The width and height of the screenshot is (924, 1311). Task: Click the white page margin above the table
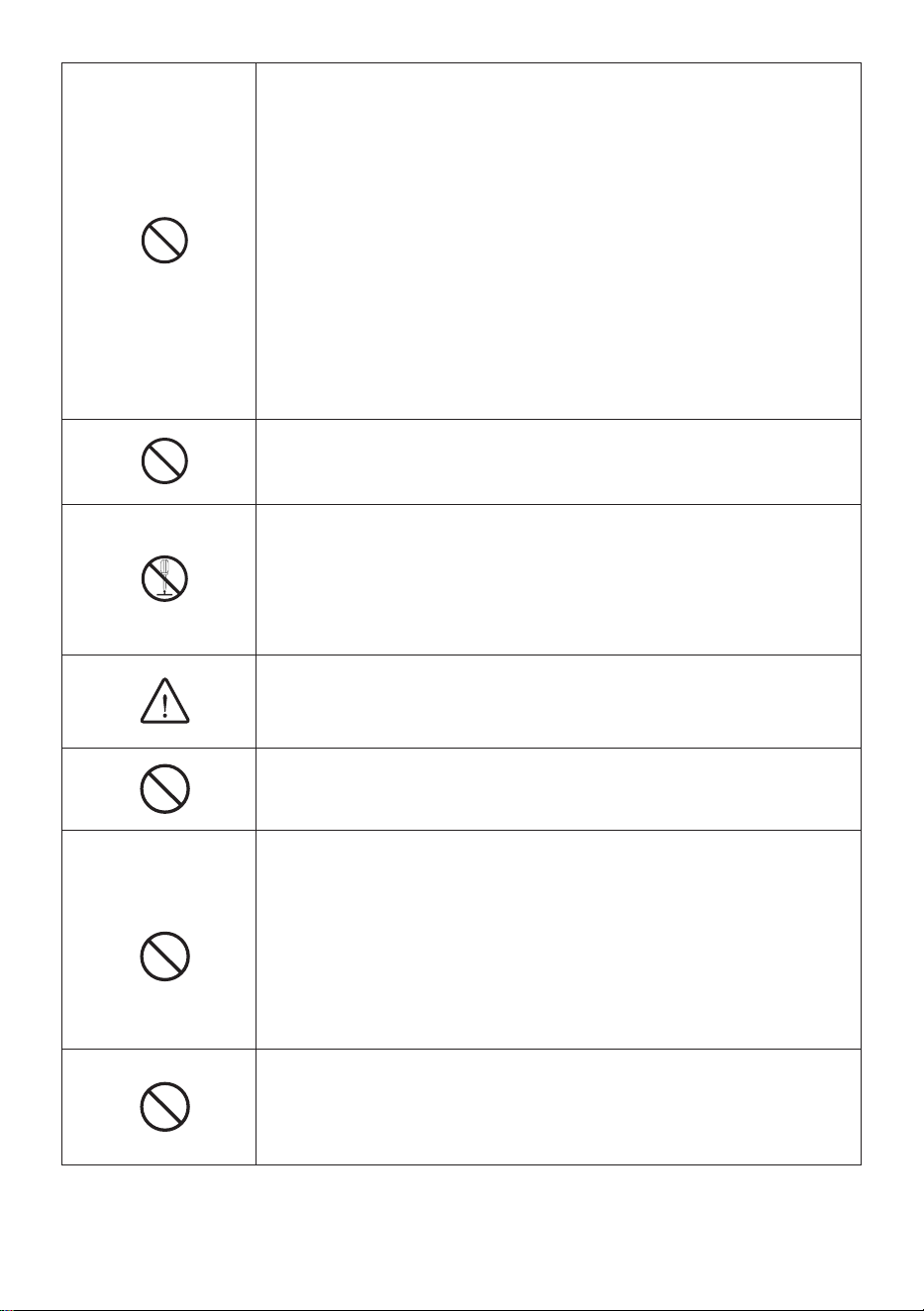coord(462,31)
